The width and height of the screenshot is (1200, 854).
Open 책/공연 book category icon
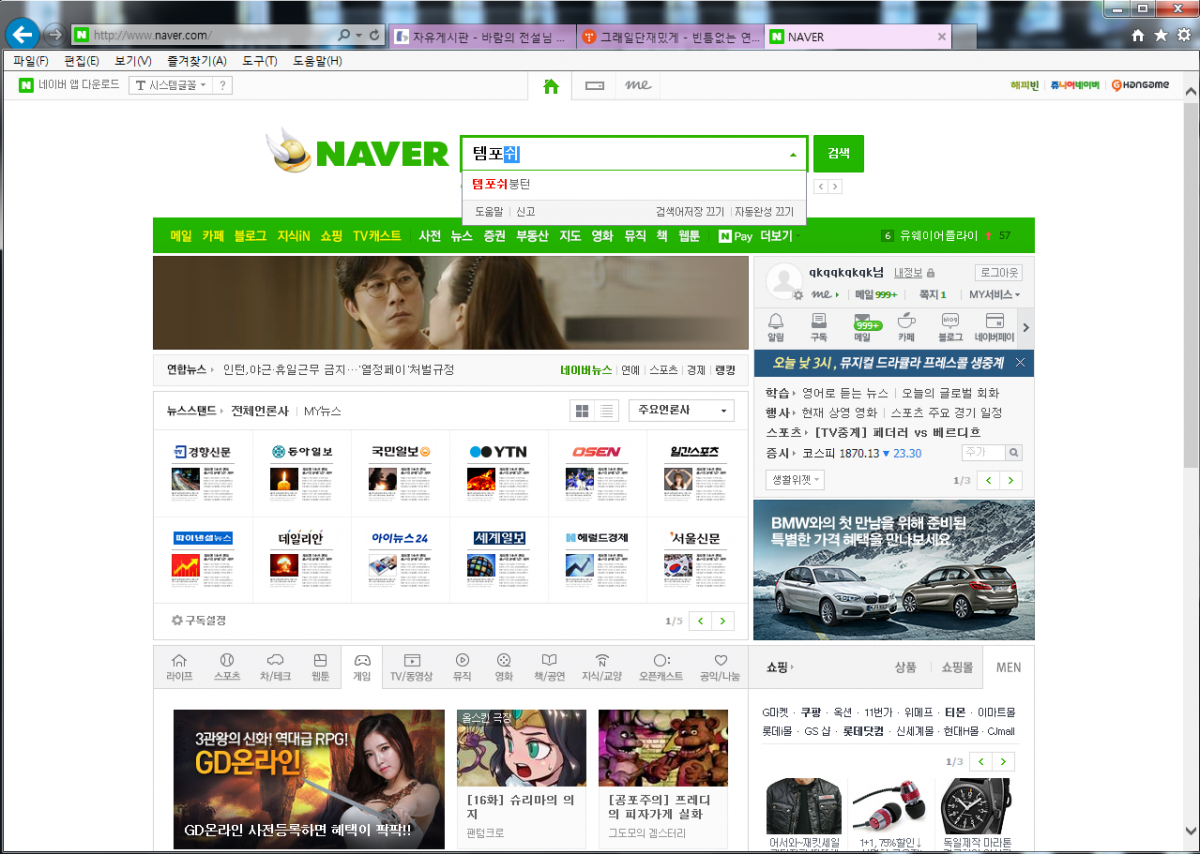pos(549,667)
